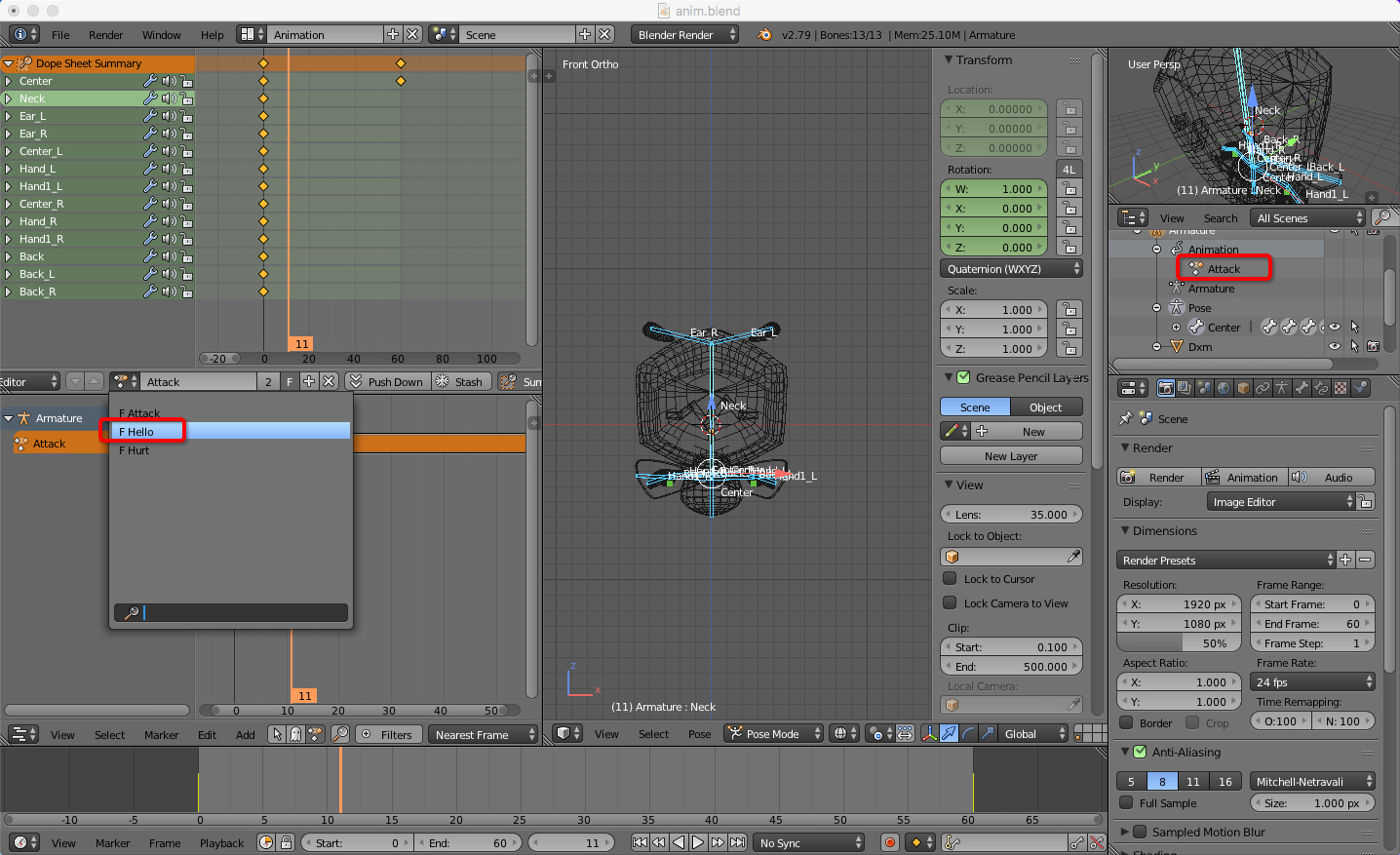Screen dimensions: 1400x855
Task: Toggle the Grease Pencil Layers checkbox
Action: [x=963, y=378]
